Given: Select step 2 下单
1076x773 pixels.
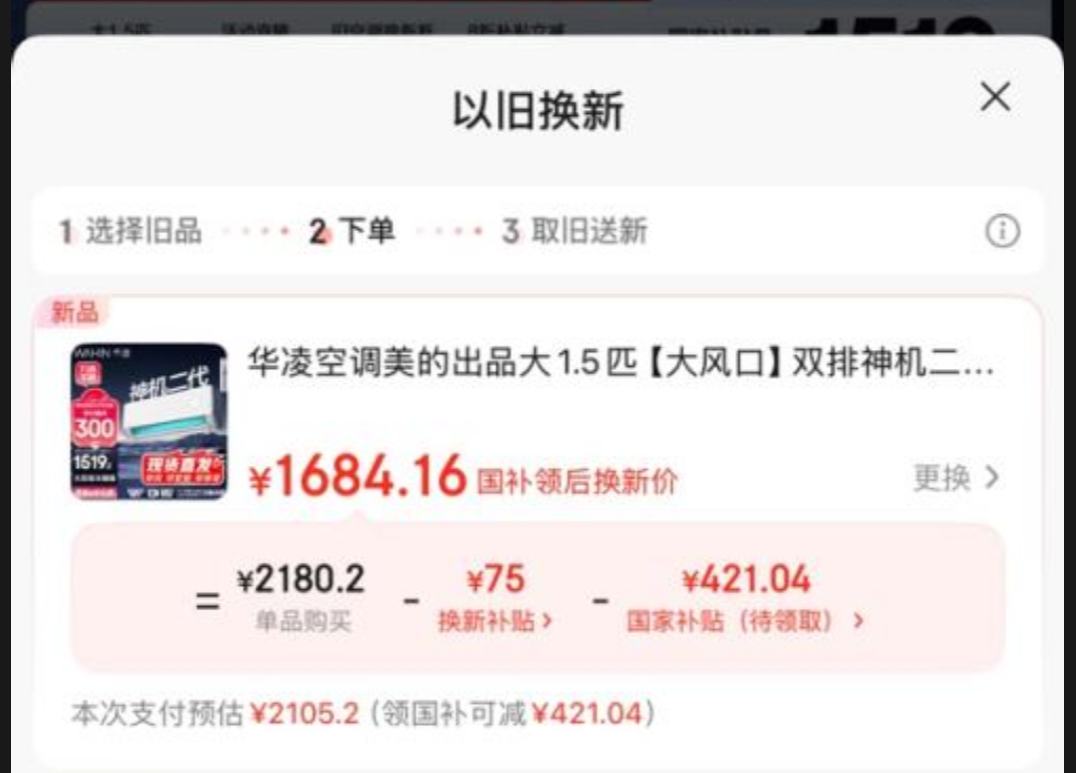Looking at the screenshot, I should (351, 231).
